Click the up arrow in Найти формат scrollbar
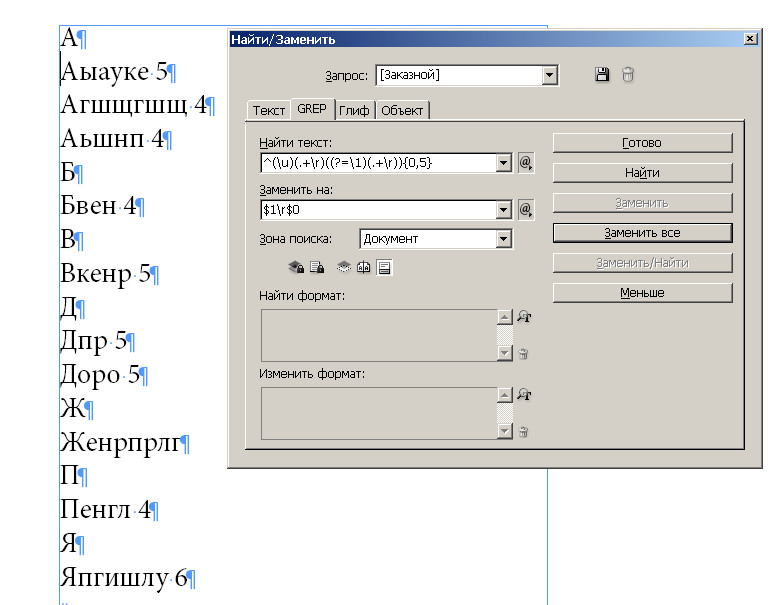The image size is (771, 605). pyautogui.click(x=504, y=317)
